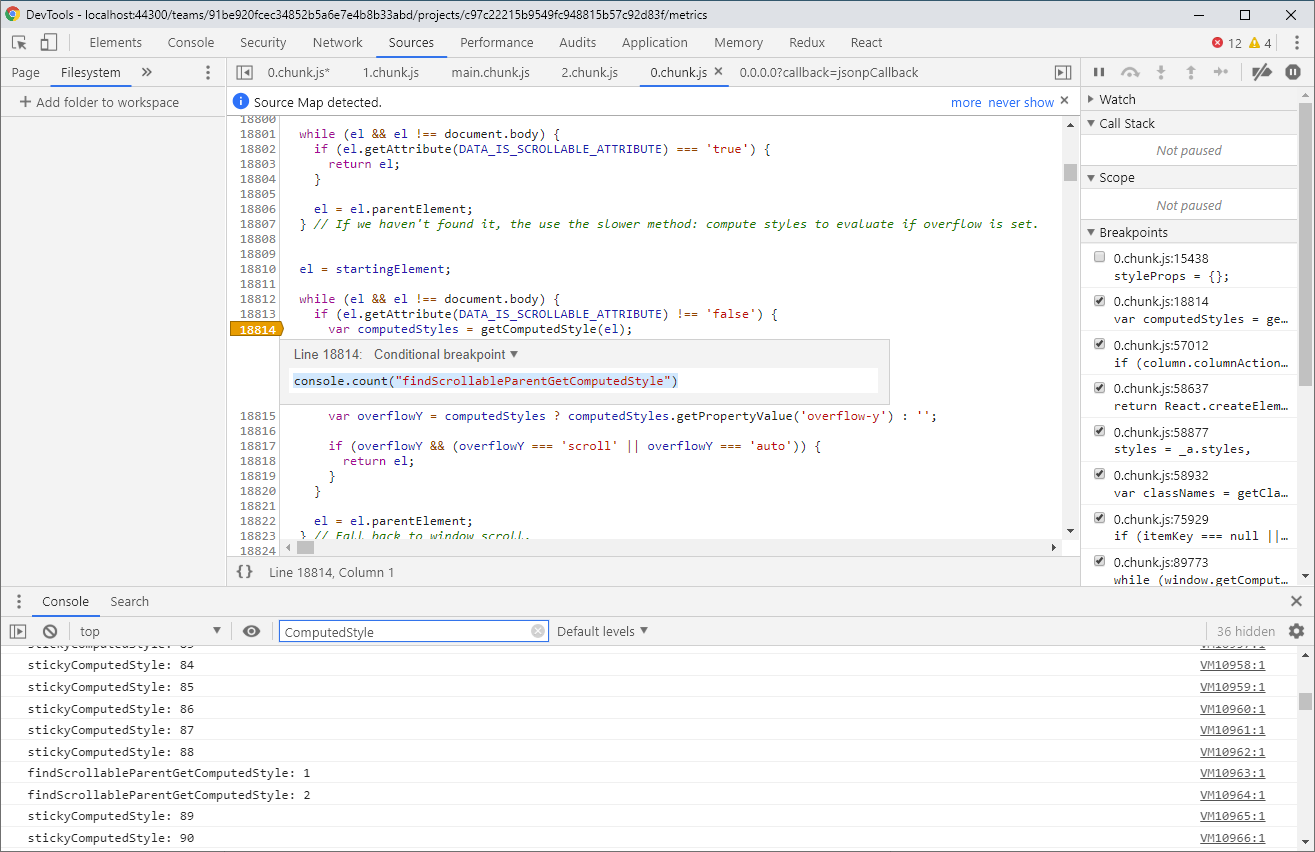The height and width of the screenshot is (852, 1315).
Task: Step over the next function call
Action: tap(1130, 72)
